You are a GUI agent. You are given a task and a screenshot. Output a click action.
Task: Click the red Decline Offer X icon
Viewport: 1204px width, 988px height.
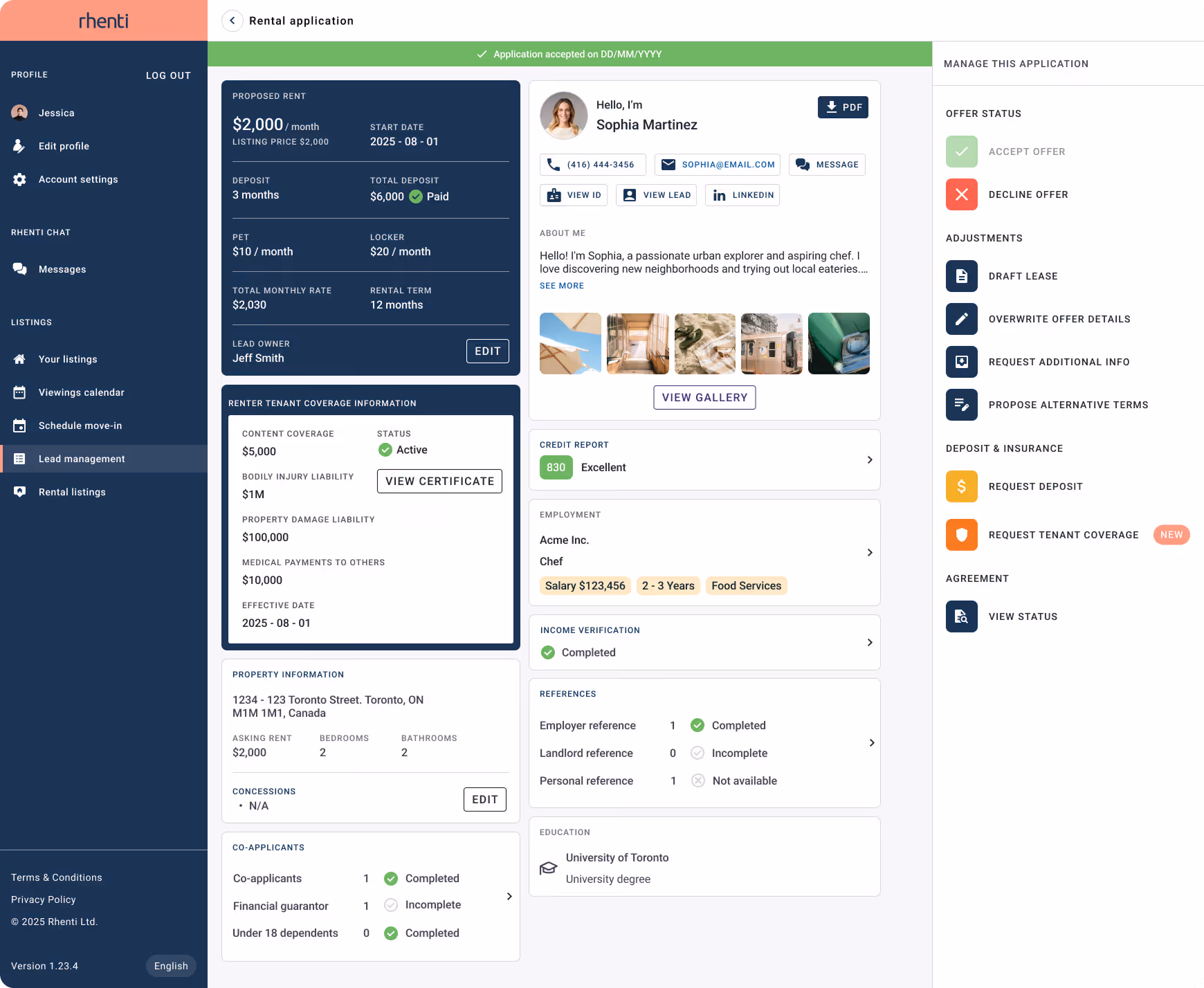click(x=962, y=194)
